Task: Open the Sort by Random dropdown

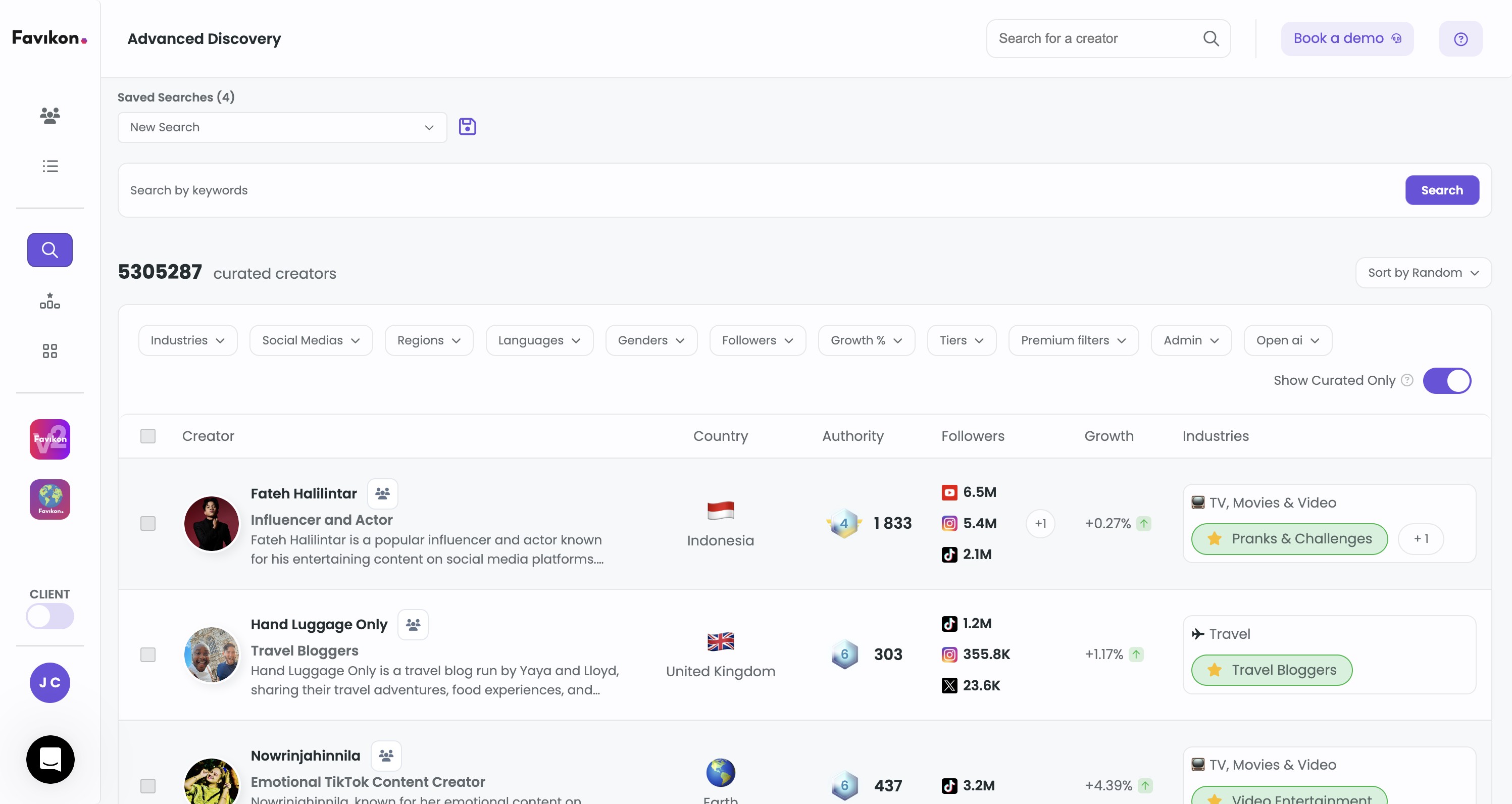Action: point(1423,273)
